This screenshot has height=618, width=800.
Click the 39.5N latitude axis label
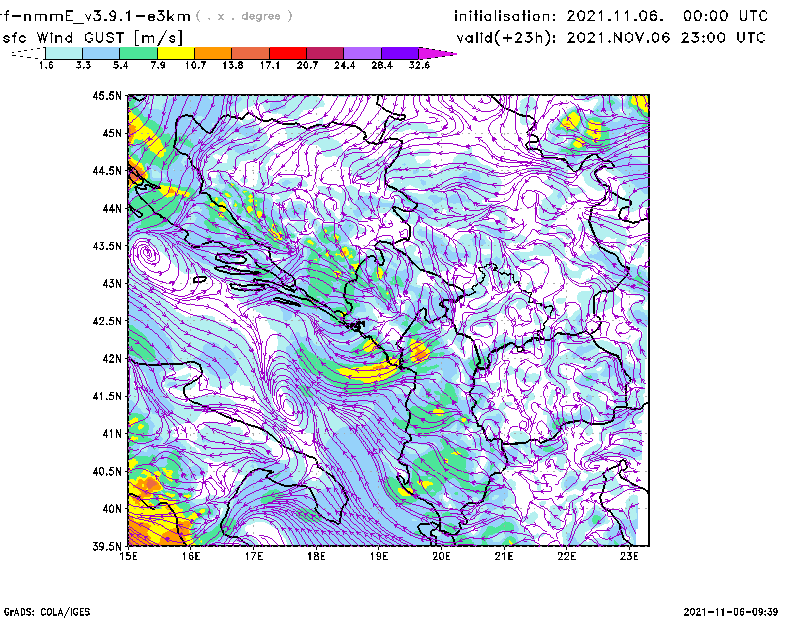click(x=107, y=546)
